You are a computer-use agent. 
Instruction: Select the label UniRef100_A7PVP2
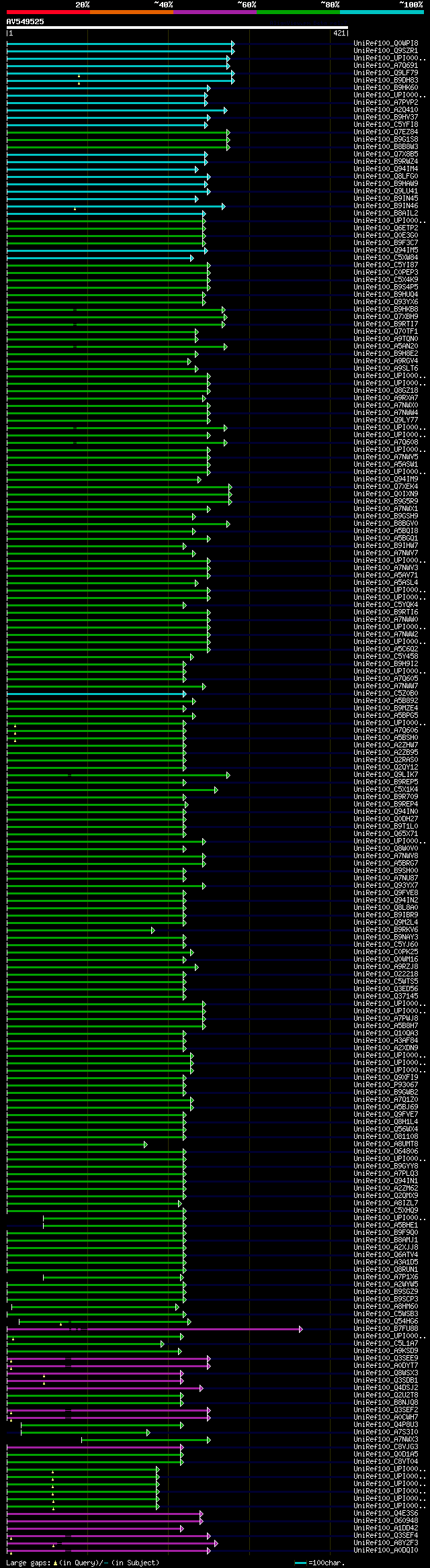[x=386, y=103]
